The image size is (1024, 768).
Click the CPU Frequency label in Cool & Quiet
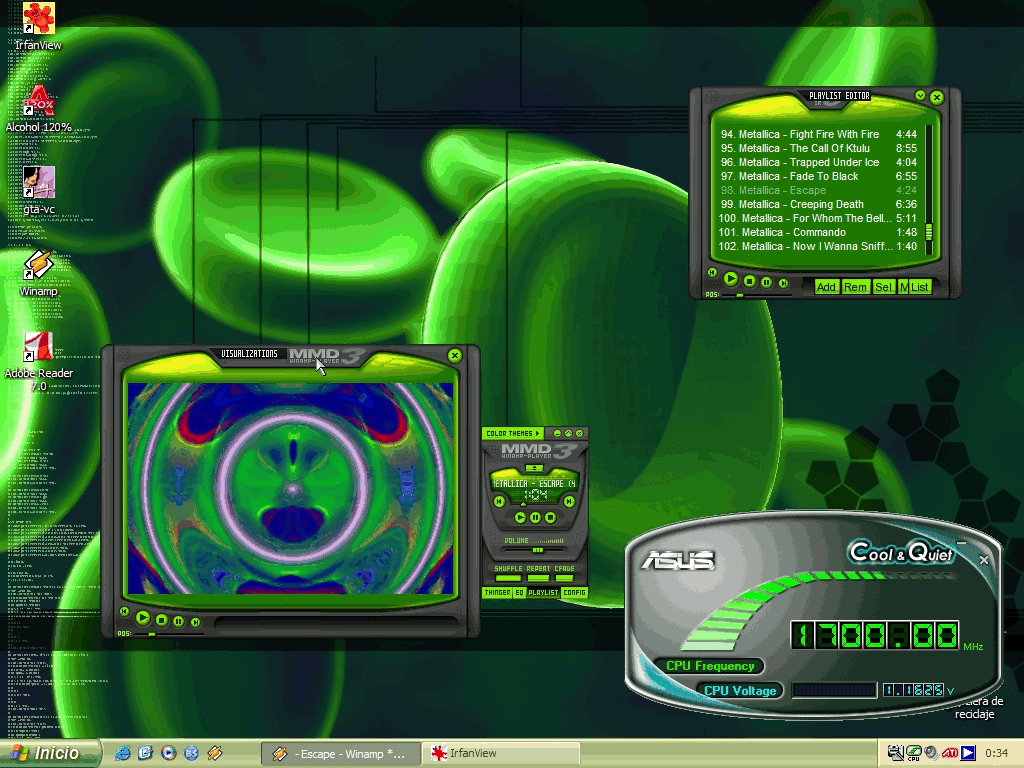click(x=710, y=665)
